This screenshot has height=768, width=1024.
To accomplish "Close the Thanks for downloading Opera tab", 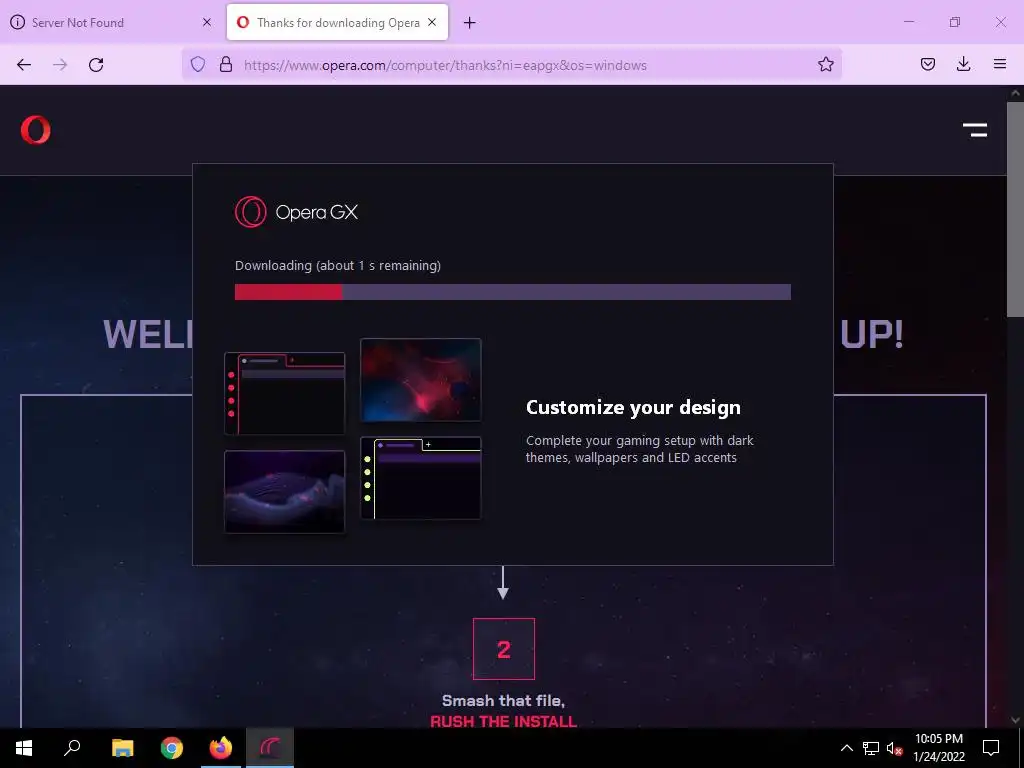I will [432, 22].
